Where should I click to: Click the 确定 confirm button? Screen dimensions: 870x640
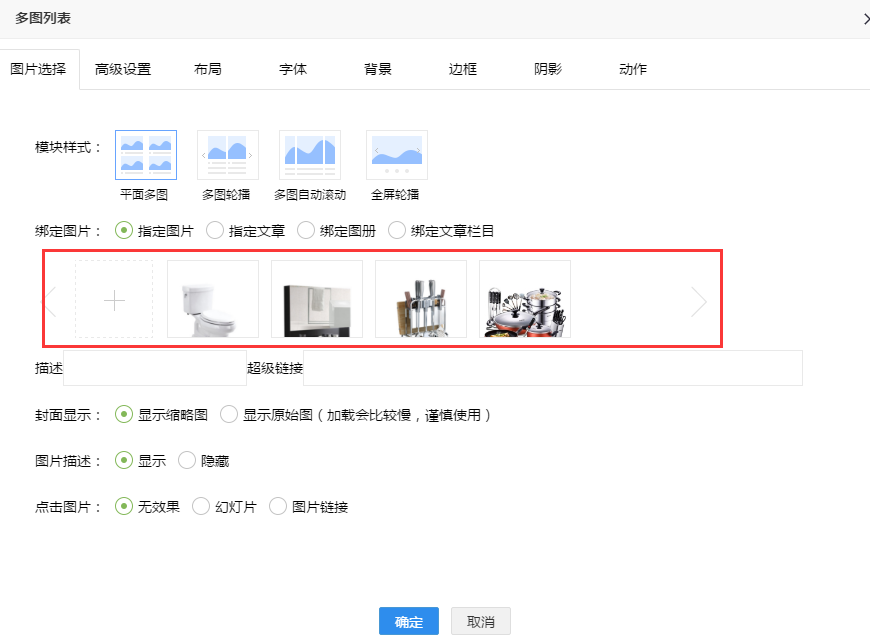pyautogui.click(x=408, y=622)
